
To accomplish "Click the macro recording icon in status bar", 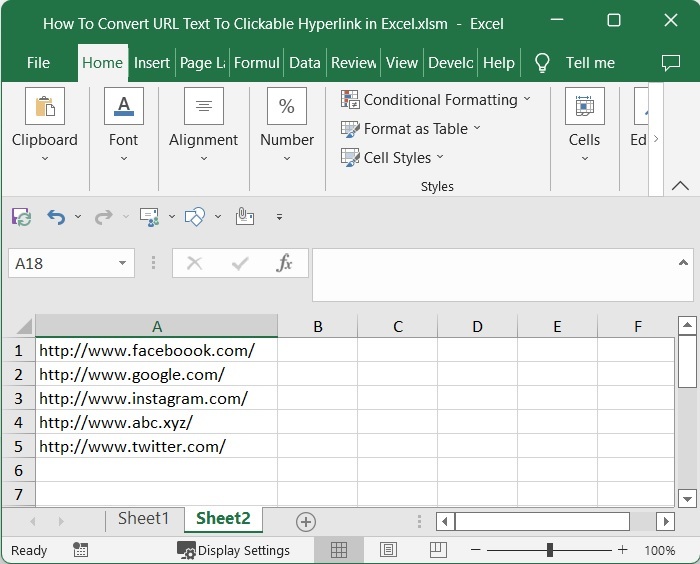I will point(81,550).
